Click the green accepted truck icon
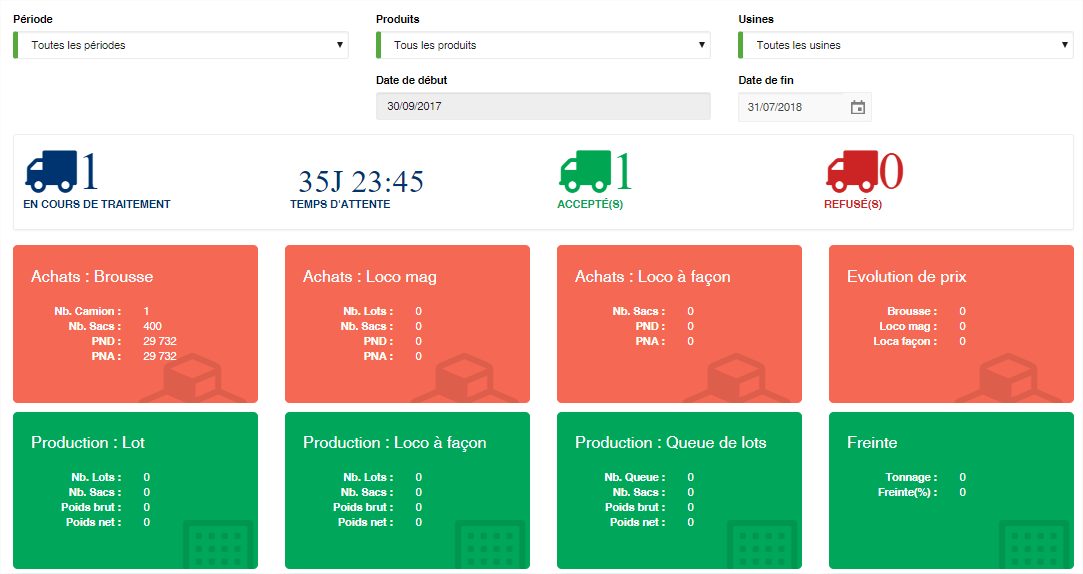 coord(586,171)
